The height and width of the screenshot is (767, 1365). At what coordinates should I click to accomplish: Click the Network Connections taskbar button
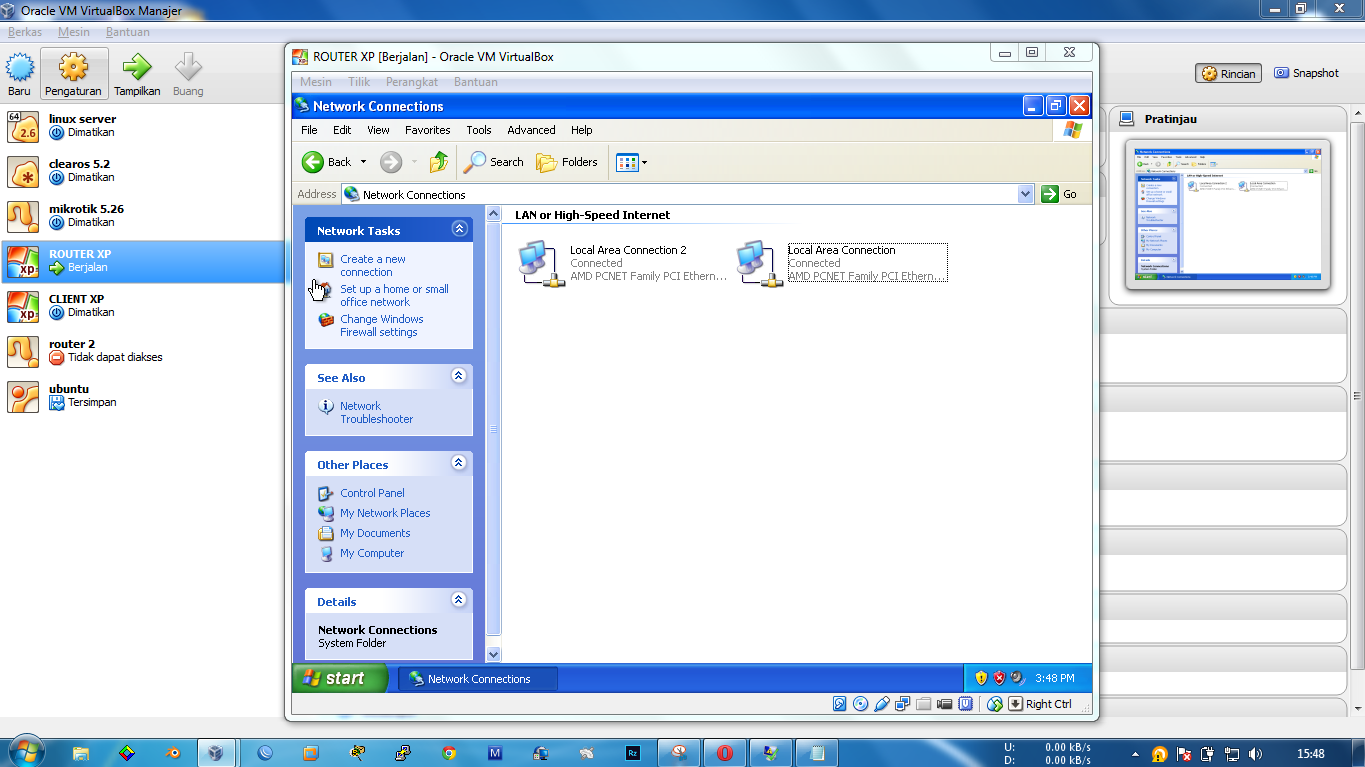(x=478, y=679)
